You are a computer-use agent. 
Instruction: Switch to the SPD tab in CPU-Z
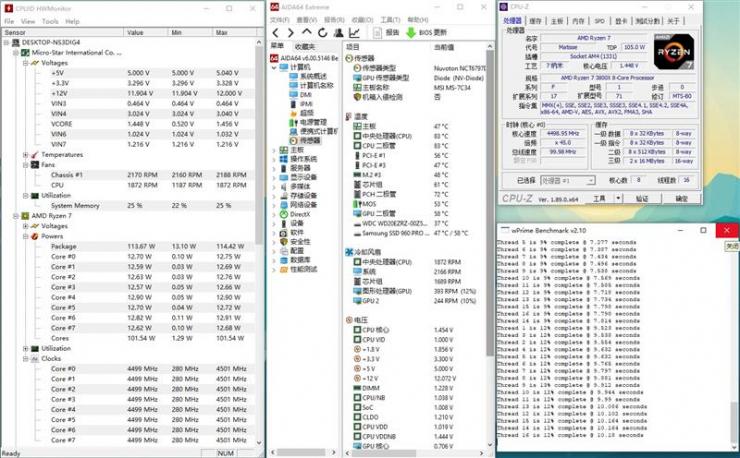pyautogui.click(x=599, y=21)
